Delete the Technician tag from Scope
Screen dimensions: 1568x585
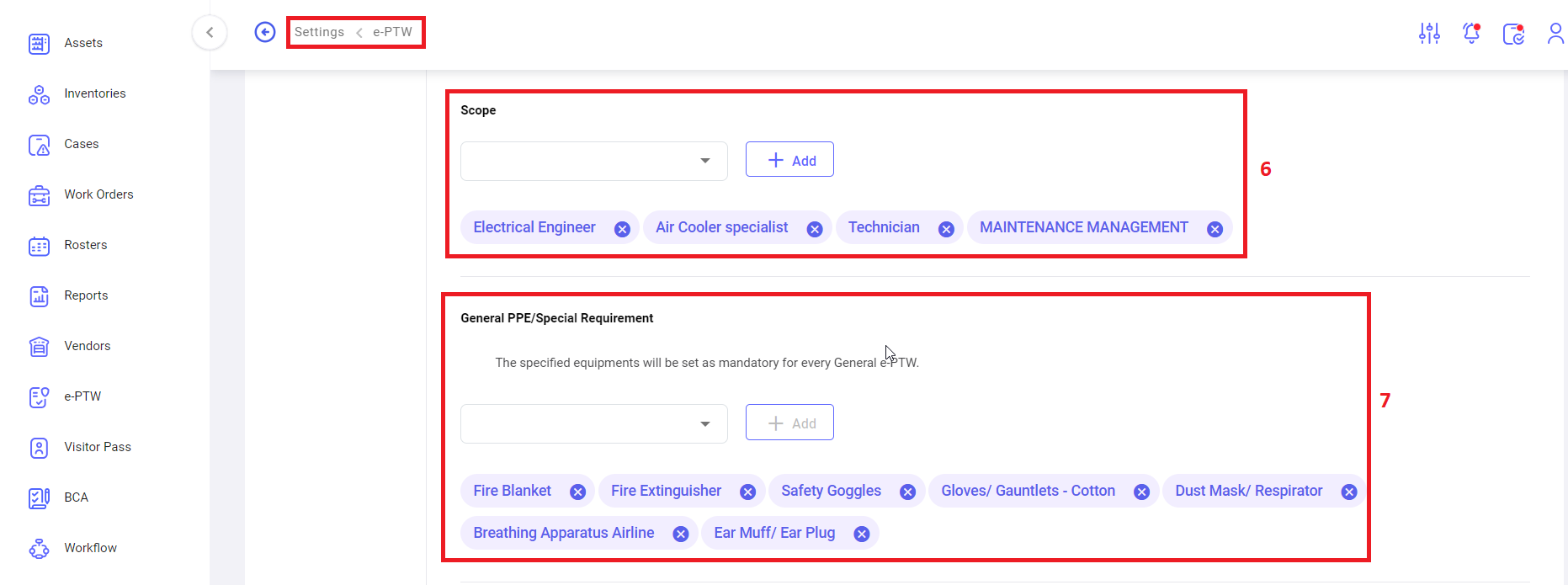[x=946, y=229]
